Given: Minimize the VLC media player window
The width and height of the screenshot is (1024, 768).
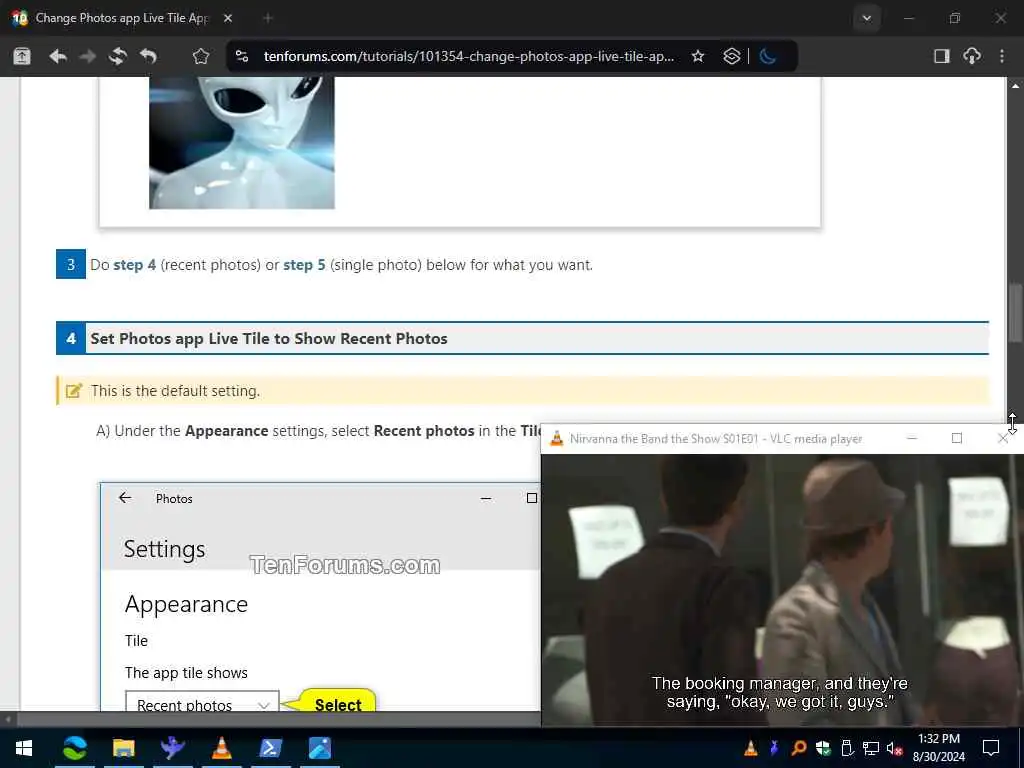Looking at the screenshot, I should pos(912,438).
